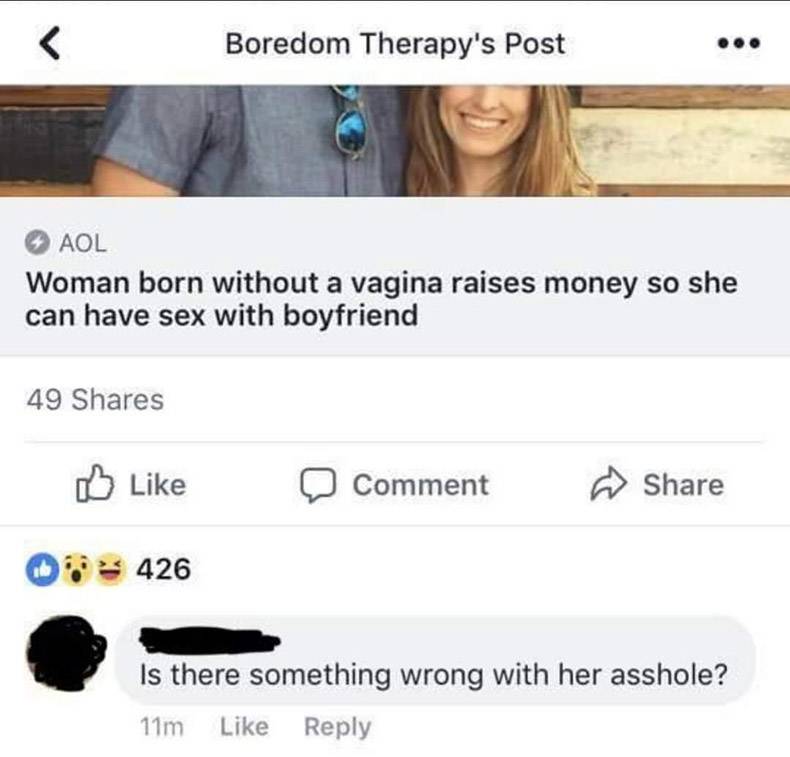790x757 pixels.
Task: Click the blue like reaction icon
Action: pos(43,570)
